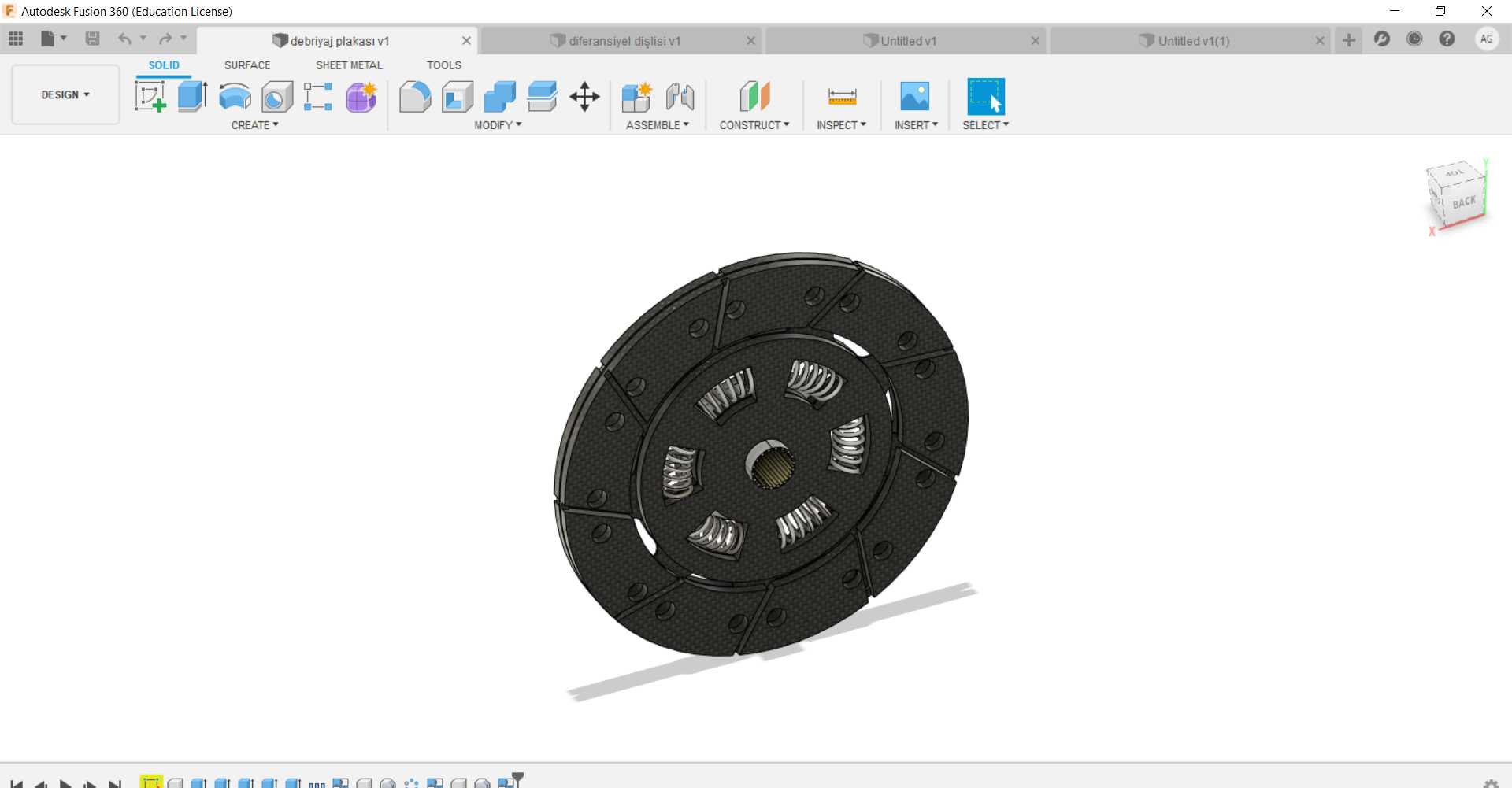
Task: Select the Midplane construct tool
Action: (754, 97)
